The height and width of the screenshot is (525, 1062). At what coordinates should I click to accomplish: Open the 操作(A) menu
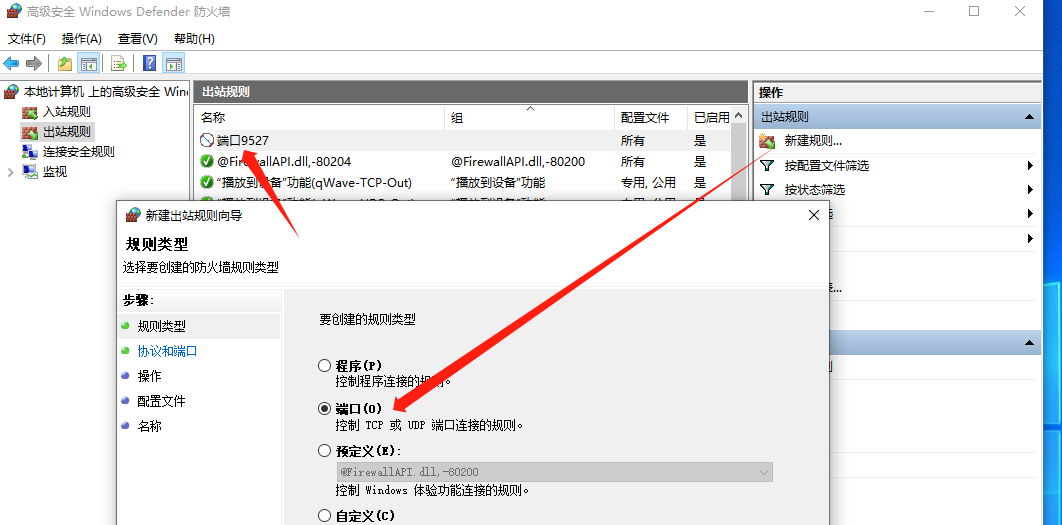pyautogui.click(x=81, y=39)
